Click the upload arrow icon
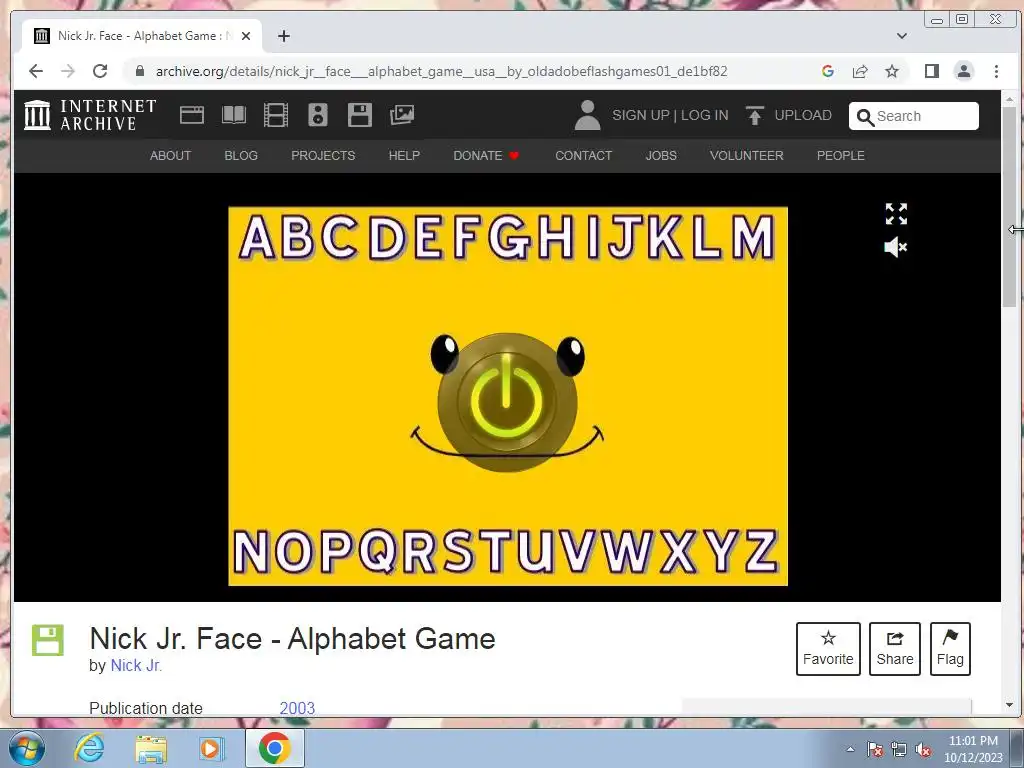This screenshot has width=1024, height=768. 755,116
